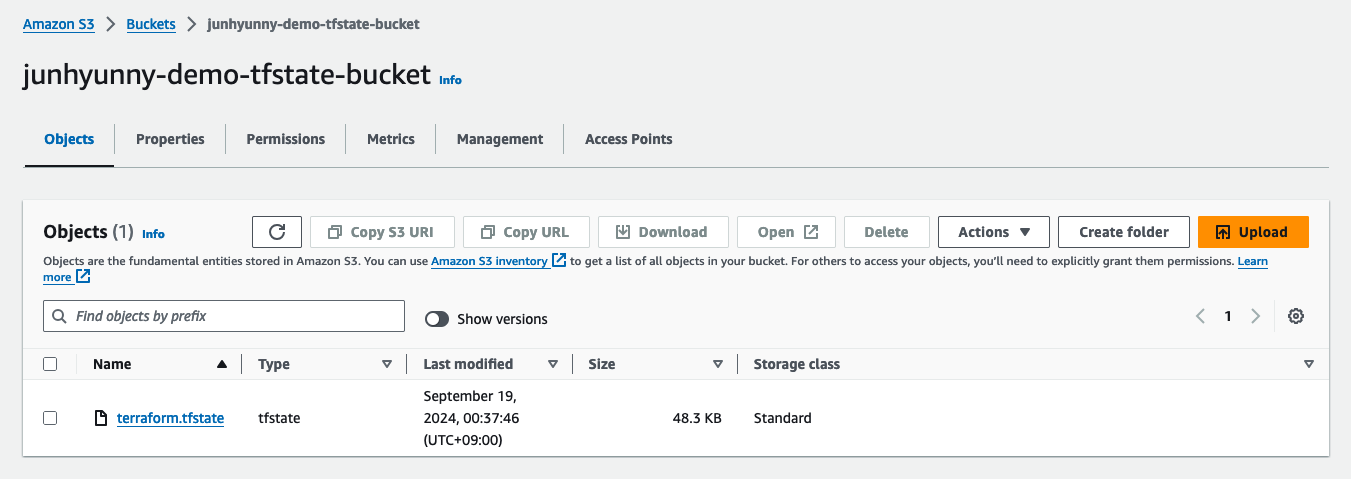Click the Create folder button
Screen dimensions: 1351x479
(1124, 232)
